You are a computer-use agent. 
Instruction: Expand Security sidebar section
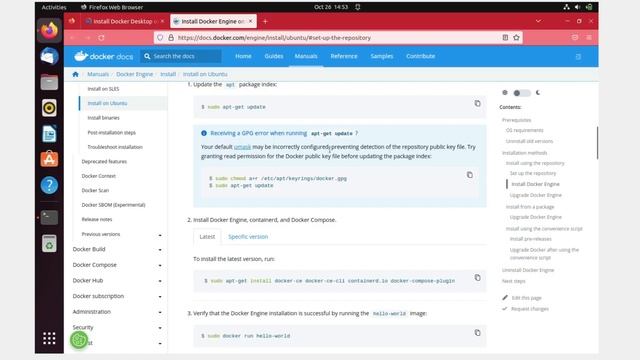coord(160,328)
